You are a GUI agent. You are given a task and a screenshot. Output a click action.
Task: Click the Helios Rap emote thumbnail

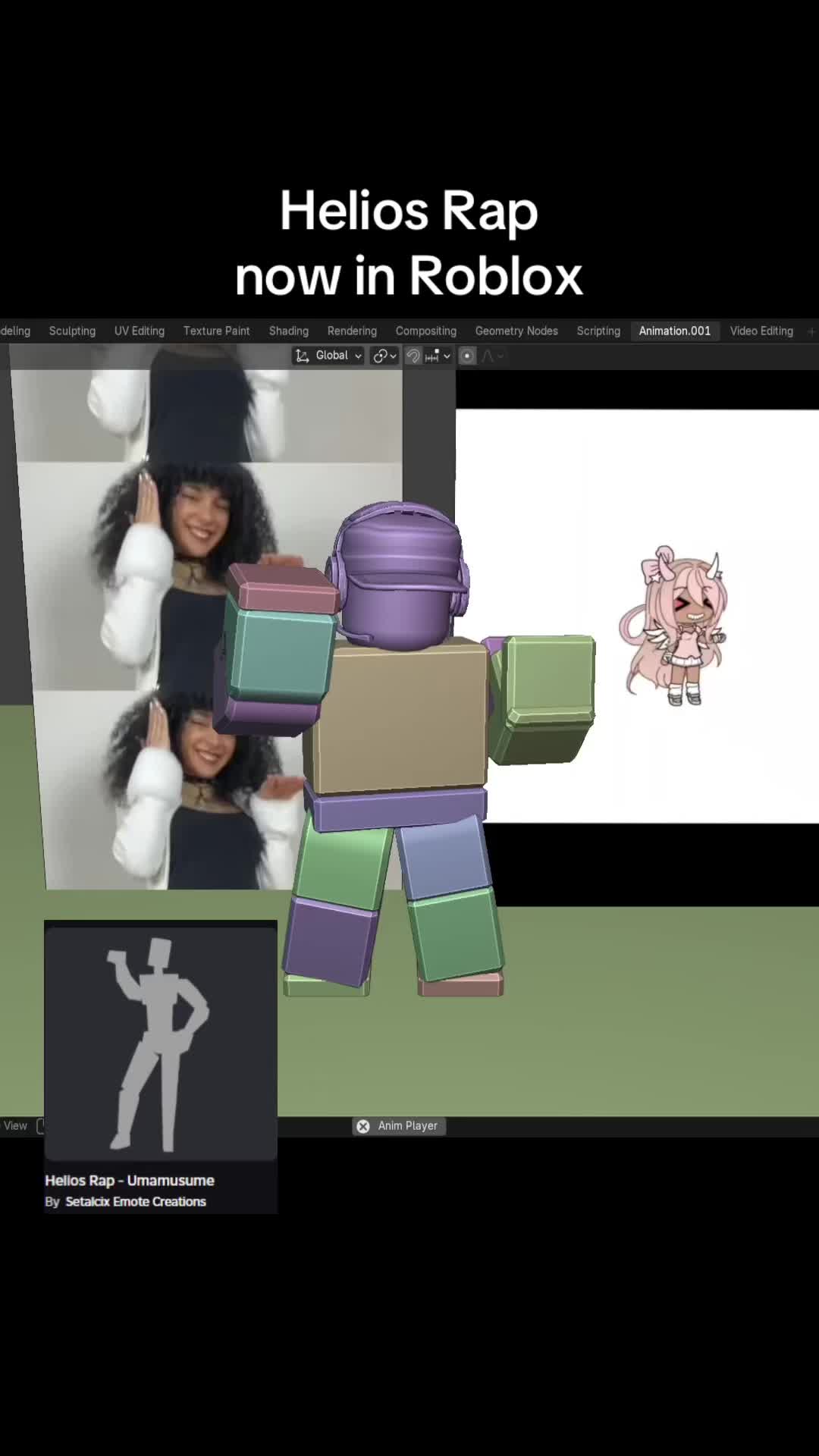pyautogui.click(x=161, y=1043)
